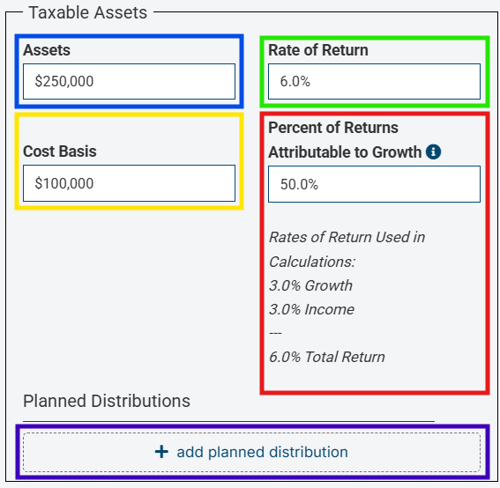Click the 6.0% Total Return line
This screenshot has width=500, height=488.
click(x=327, y=357)
